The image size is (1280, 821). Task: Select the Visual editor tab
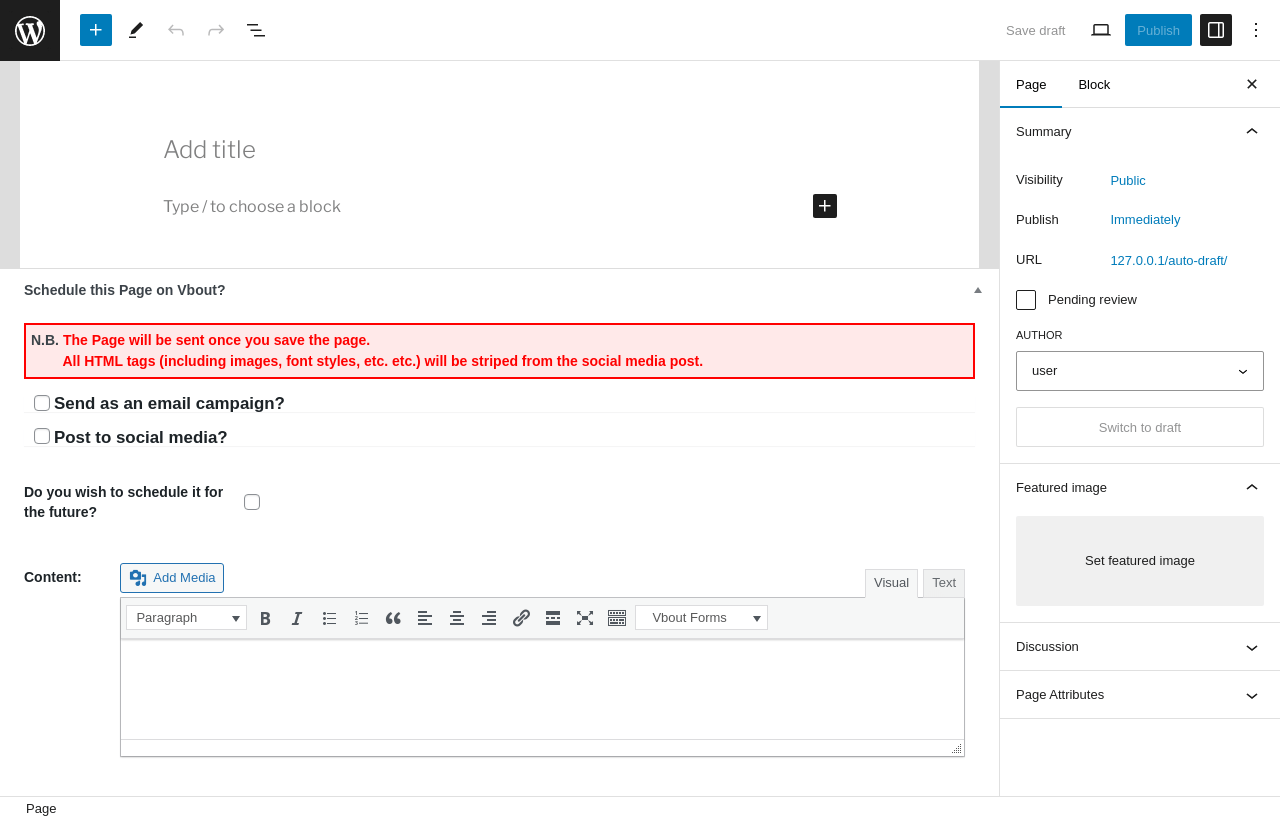[891, 583]
